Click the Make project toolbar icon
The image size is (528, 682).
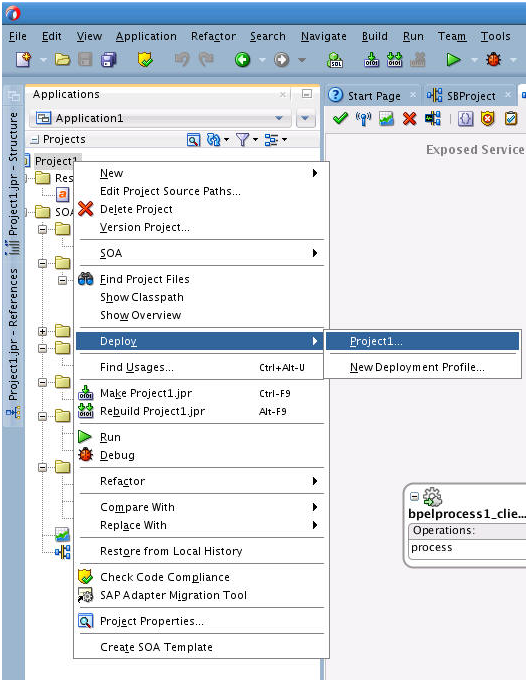coord(371,60)
